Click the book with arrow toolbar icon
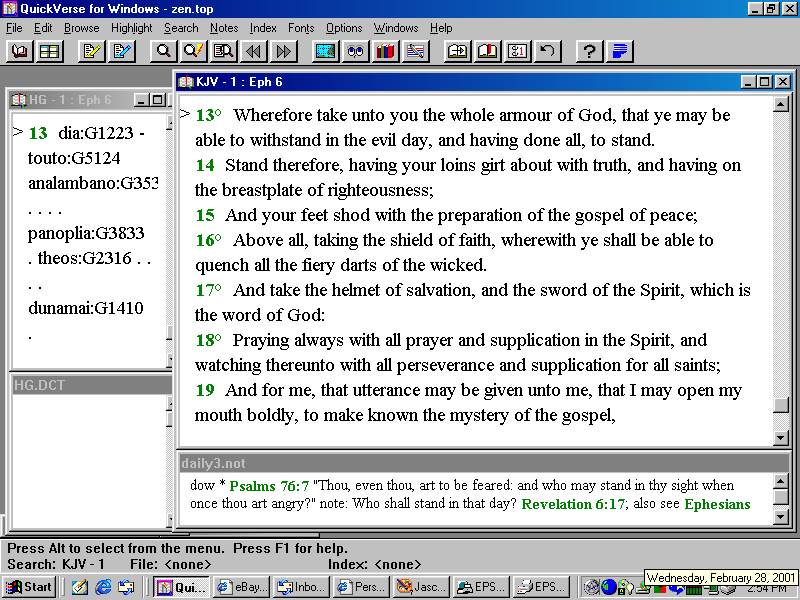The width and height of the screenshot is (800, 600). [x=457, y=51]
